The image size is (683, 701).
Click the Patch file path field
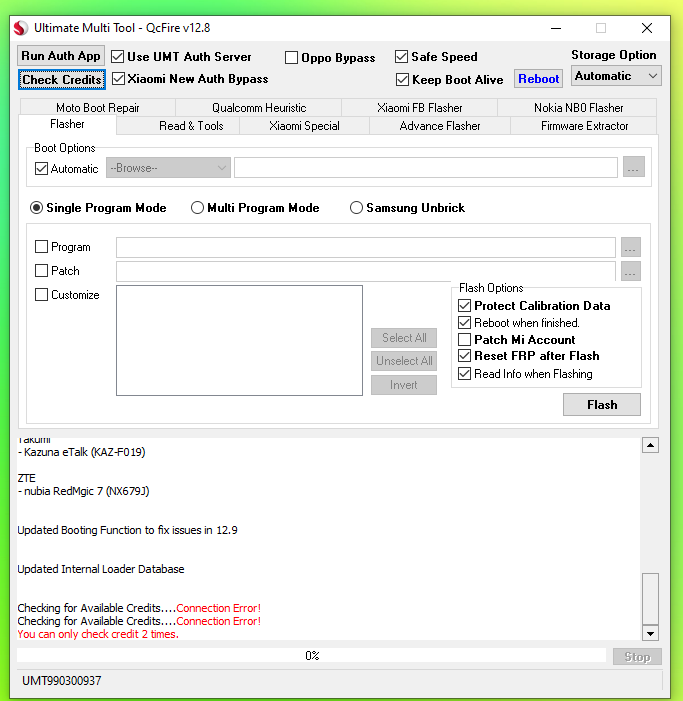366,271
